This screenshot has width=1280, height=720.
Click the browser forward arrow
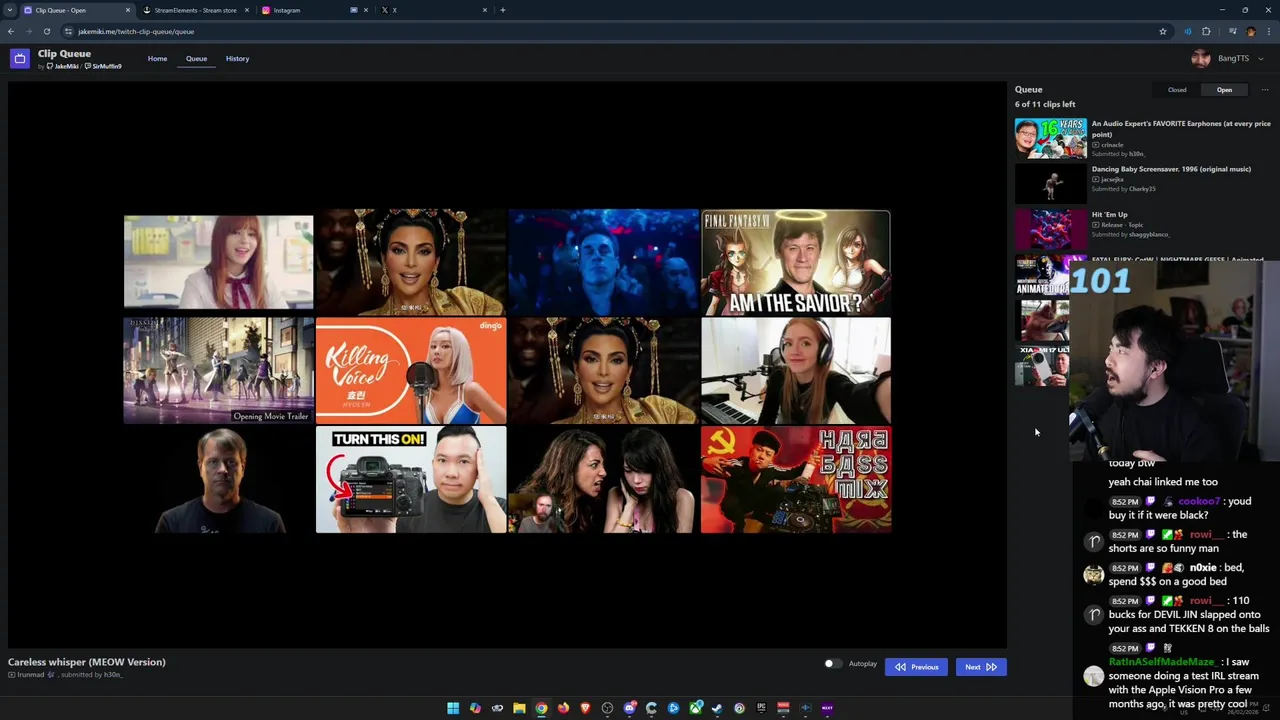[28, 31]
